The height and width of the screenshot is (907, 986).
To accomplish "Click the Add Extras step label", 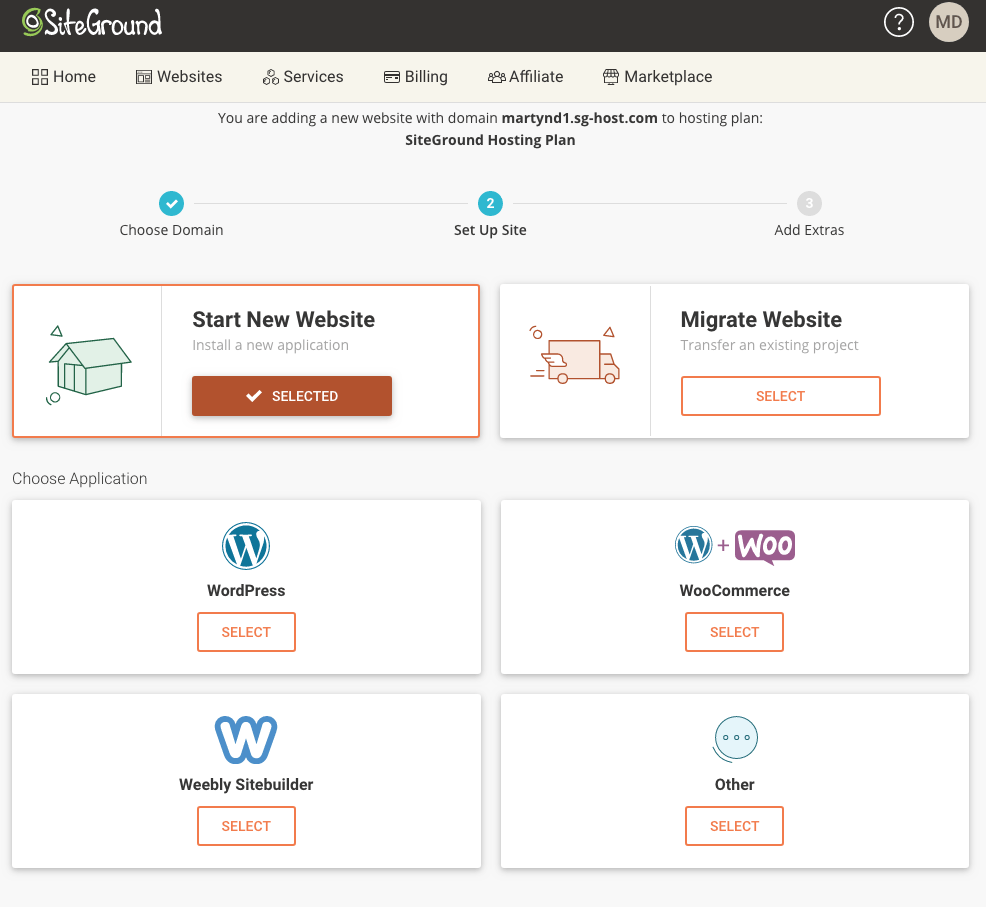I will click(x=809, y=230).
